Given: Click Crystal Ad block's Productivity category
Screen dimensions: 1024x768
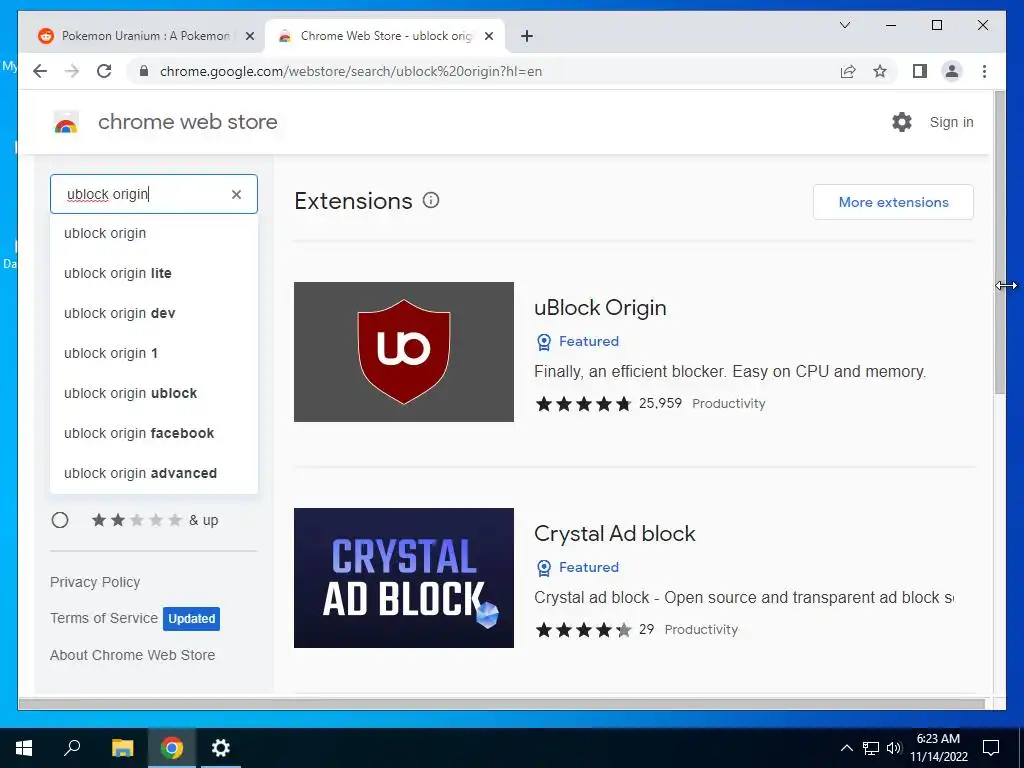Looking at the screenshot, I should click(x=701, y=630).
